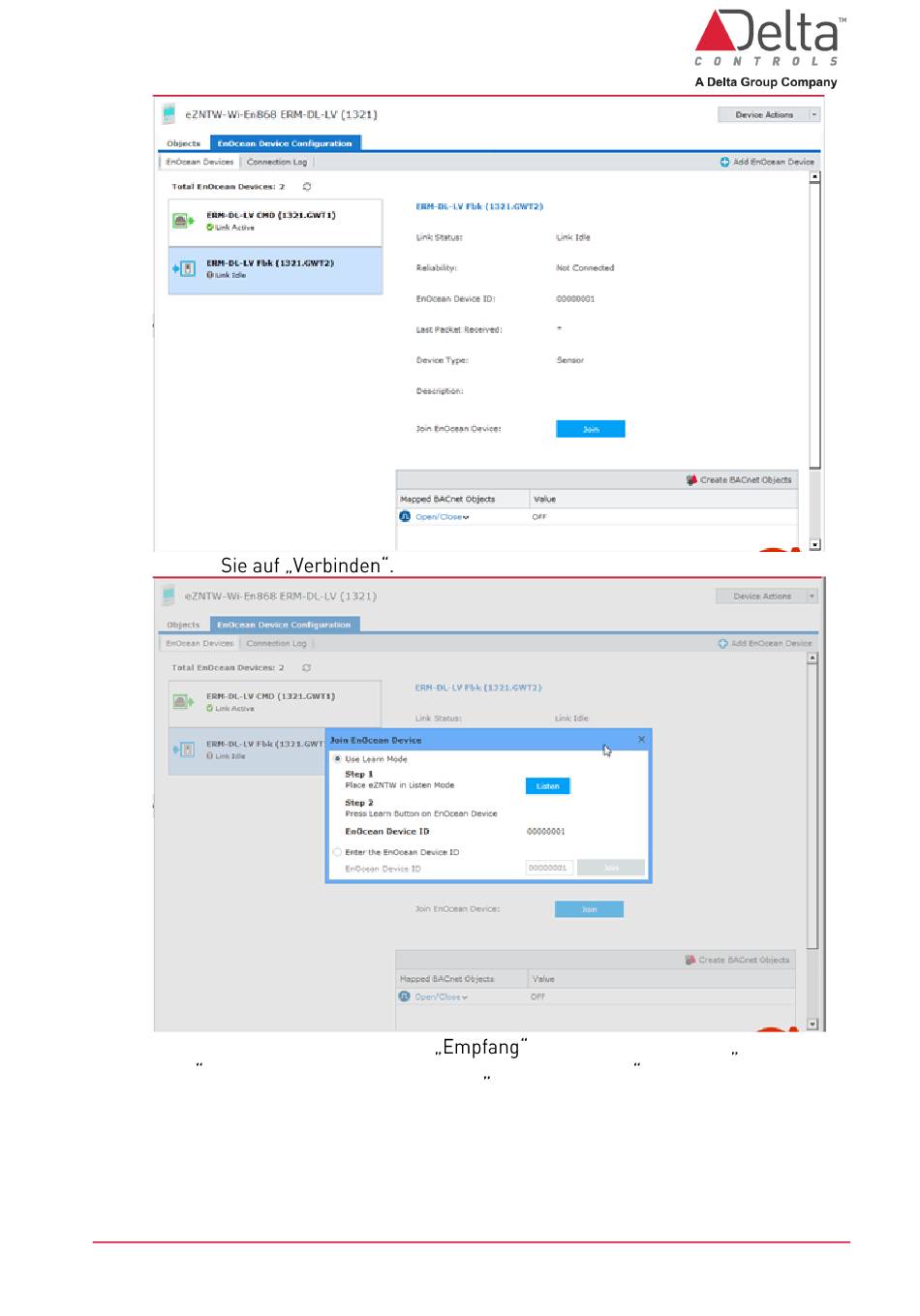The image size is (920, 1316).
Task: Click scrollbar down arrow in top screenshot
Action: pyautogui.click(x=815, y=544)
